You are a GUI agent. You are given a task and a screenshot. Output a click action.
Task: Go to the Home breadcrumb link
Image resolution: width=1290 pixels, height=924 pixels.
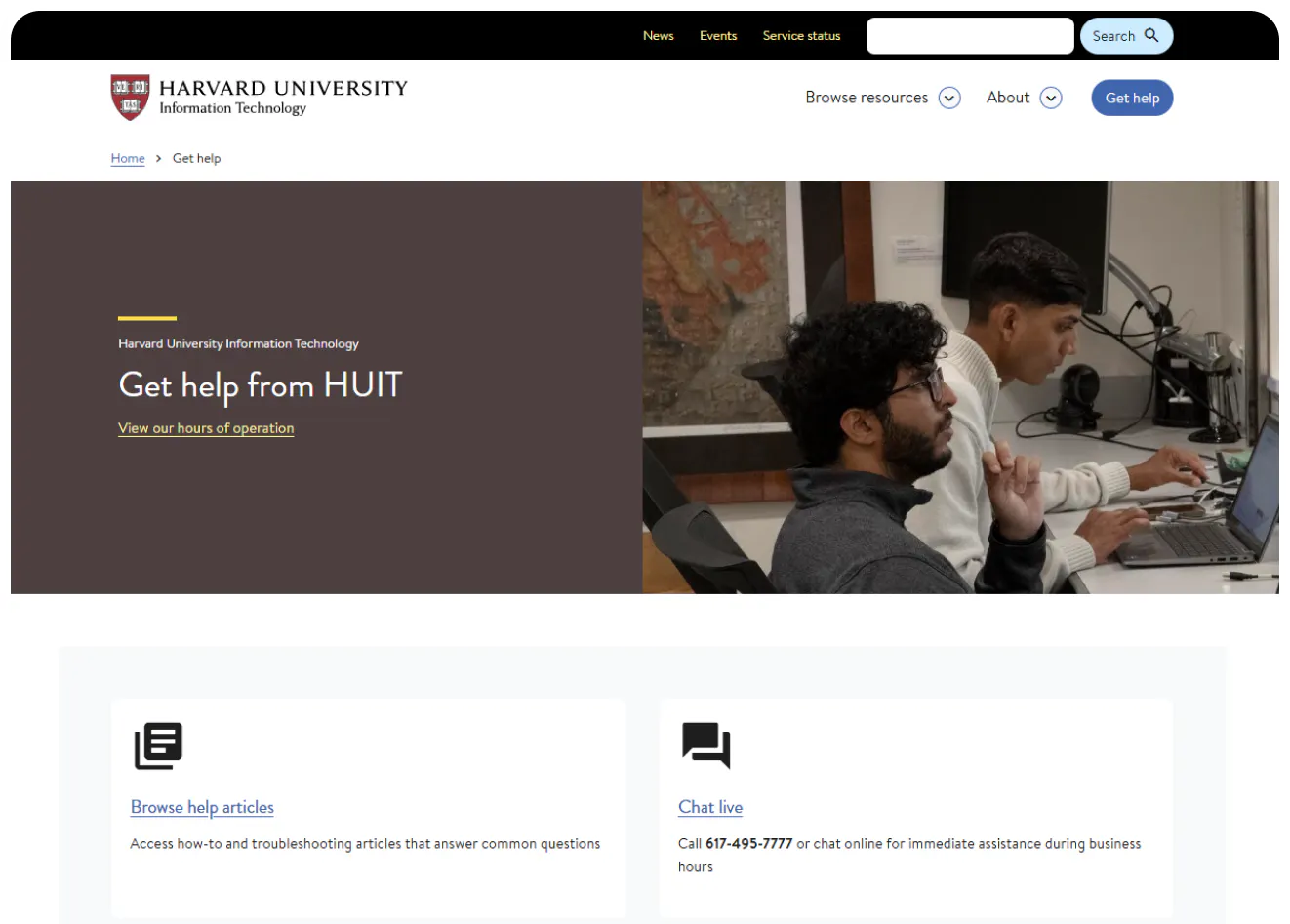point(128,158)
